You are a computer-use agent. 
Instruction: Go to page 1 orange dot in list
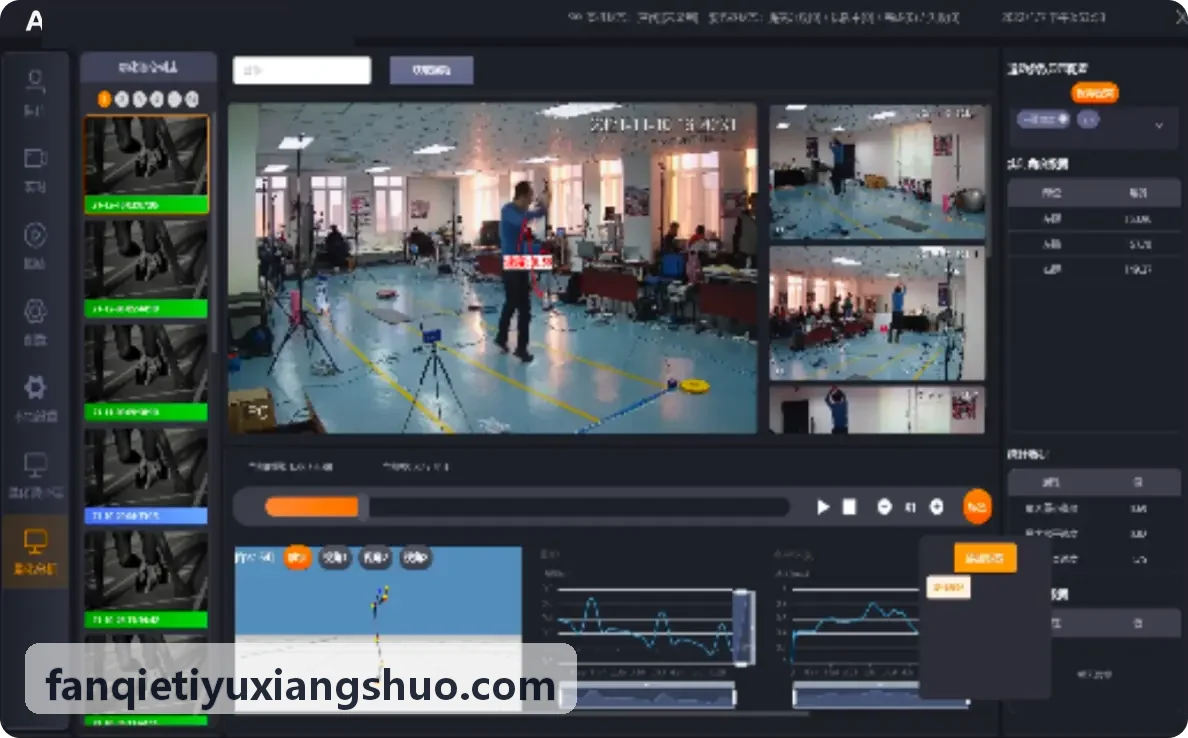pos(105,99)
